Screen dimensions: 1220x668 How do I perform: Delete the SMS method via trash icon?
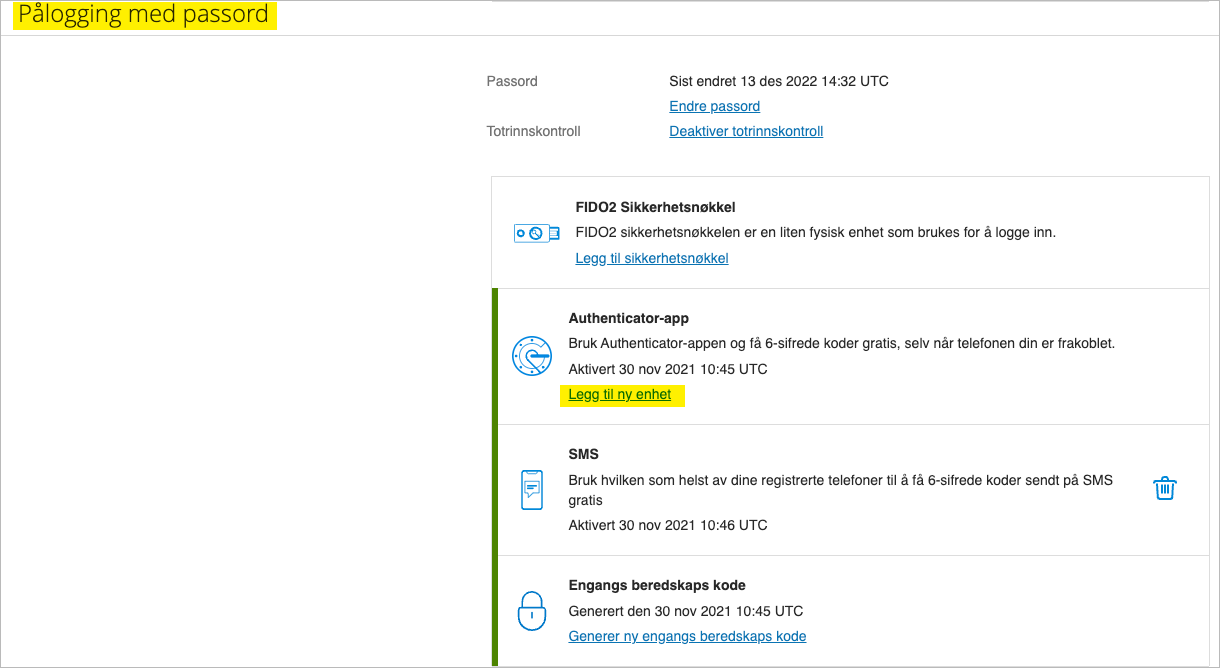click(1164, 488)
